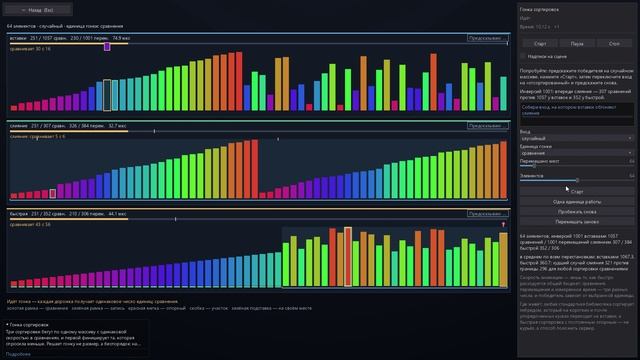640x360 pixels.
Task: Click the prediction button in the слияние lane
Action: (x=487, y=126)
